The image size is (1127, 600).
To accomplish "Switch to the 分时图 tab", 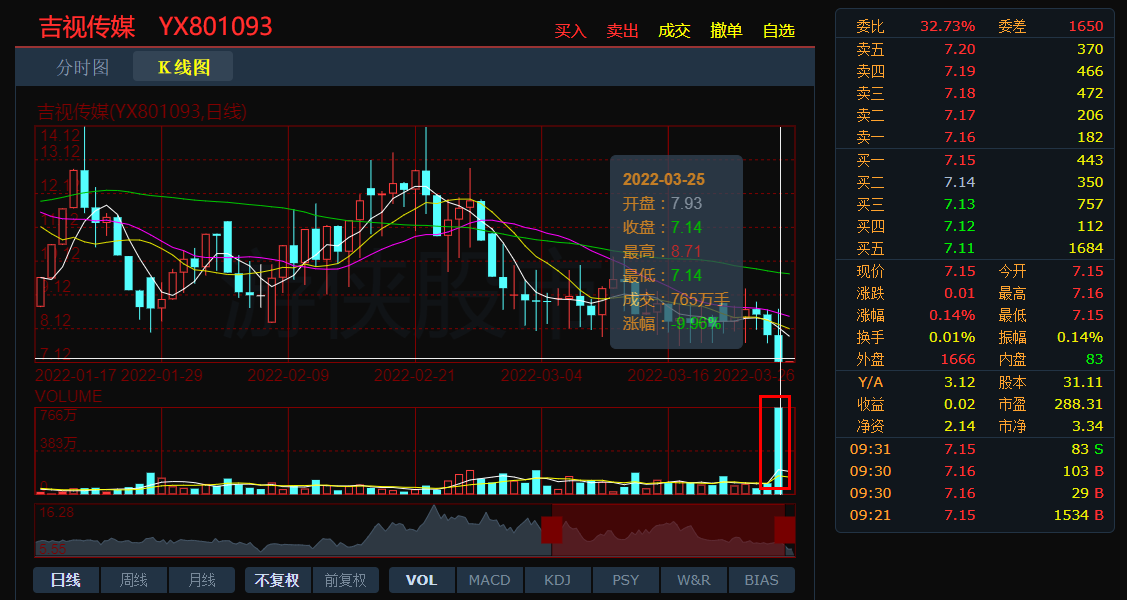I will coord(83,67).
